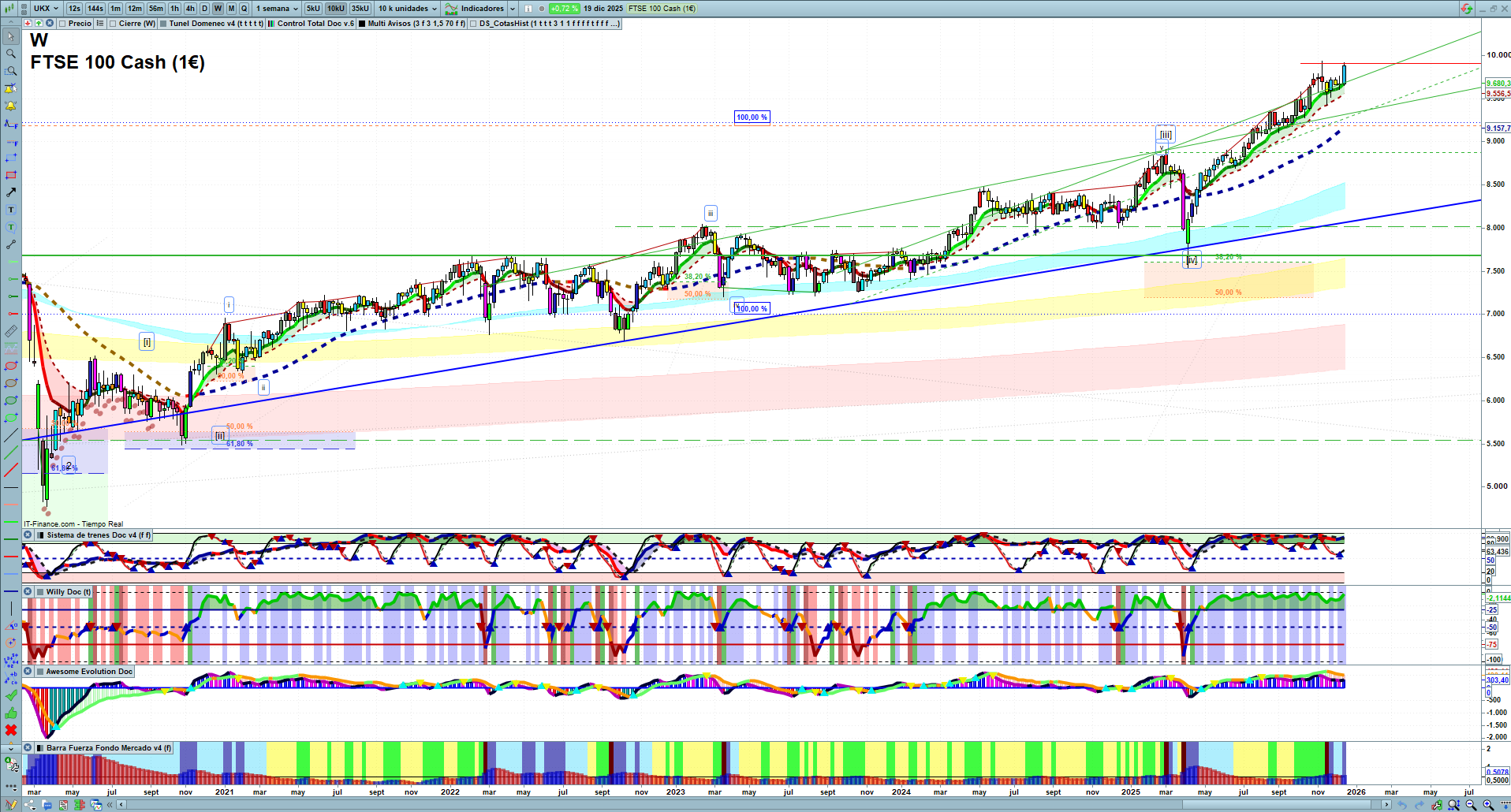Click the red X delete objects tool
Image resolution: width=1511 pixels, height=812 pixels.
pos(11,730)
